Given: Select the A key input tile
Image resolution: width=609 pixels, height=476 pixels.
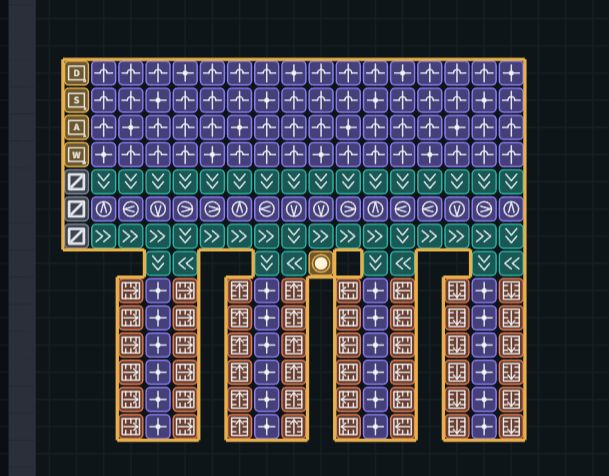Looking at the screenshot, I should tap(77, 127).
